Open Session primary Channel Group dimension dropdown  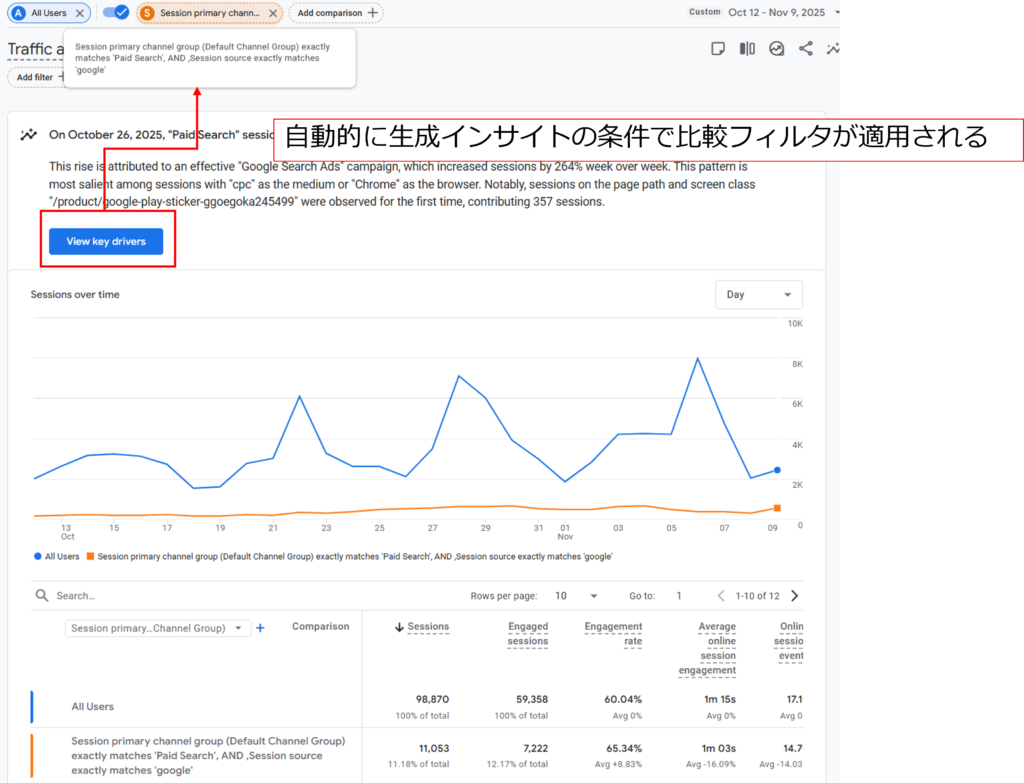pos(158,628)
